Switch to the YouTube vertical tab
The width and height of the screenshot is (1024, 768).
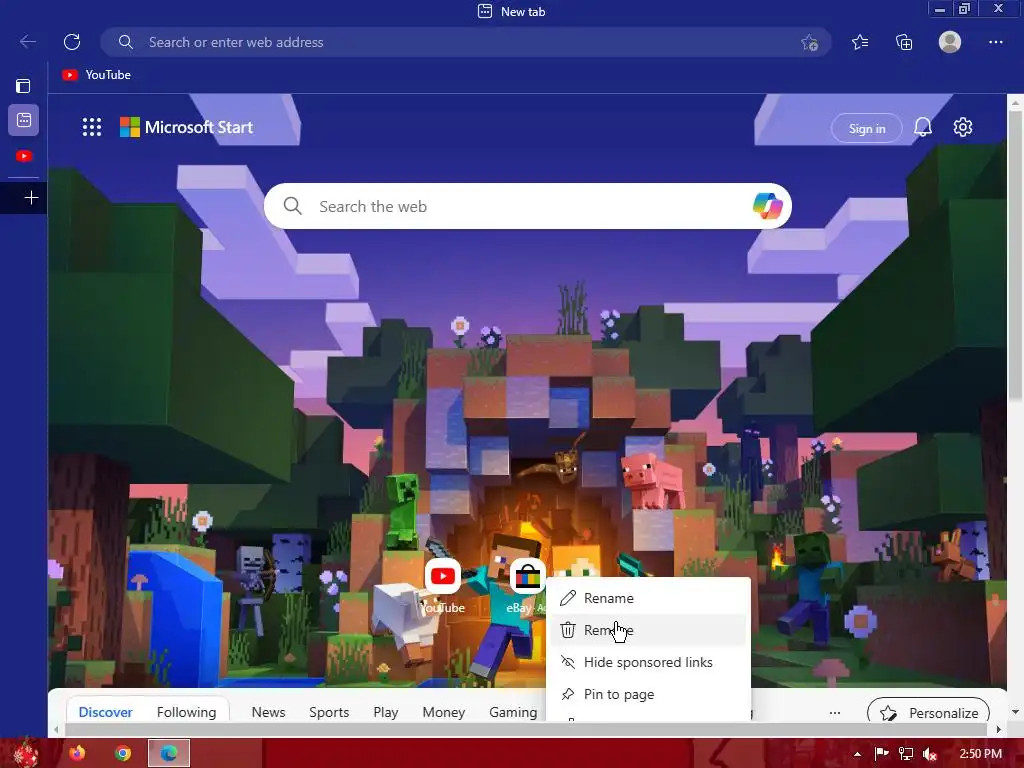pyautogui.click(x=24, y=156)
